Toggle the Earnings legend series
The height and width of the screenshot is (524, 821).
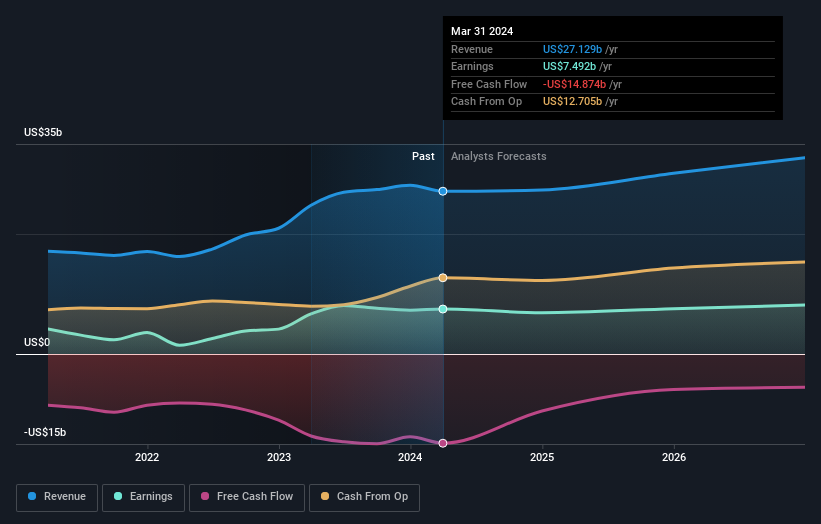pyautogui.click(x=143, y=497)
